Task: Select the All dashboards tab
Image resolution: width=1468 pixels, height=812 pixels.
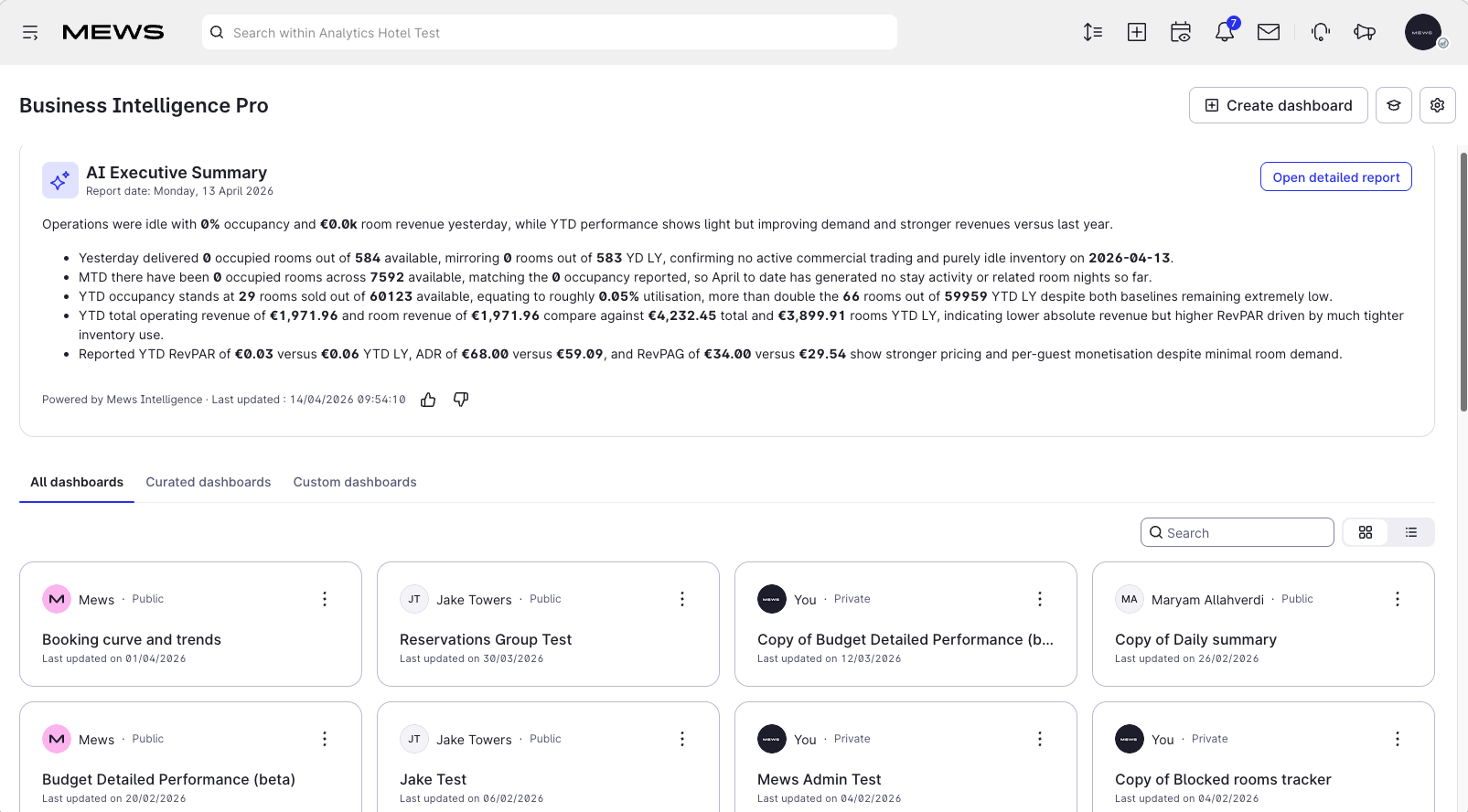Action: pyautogui.click(x=77, y=482)
